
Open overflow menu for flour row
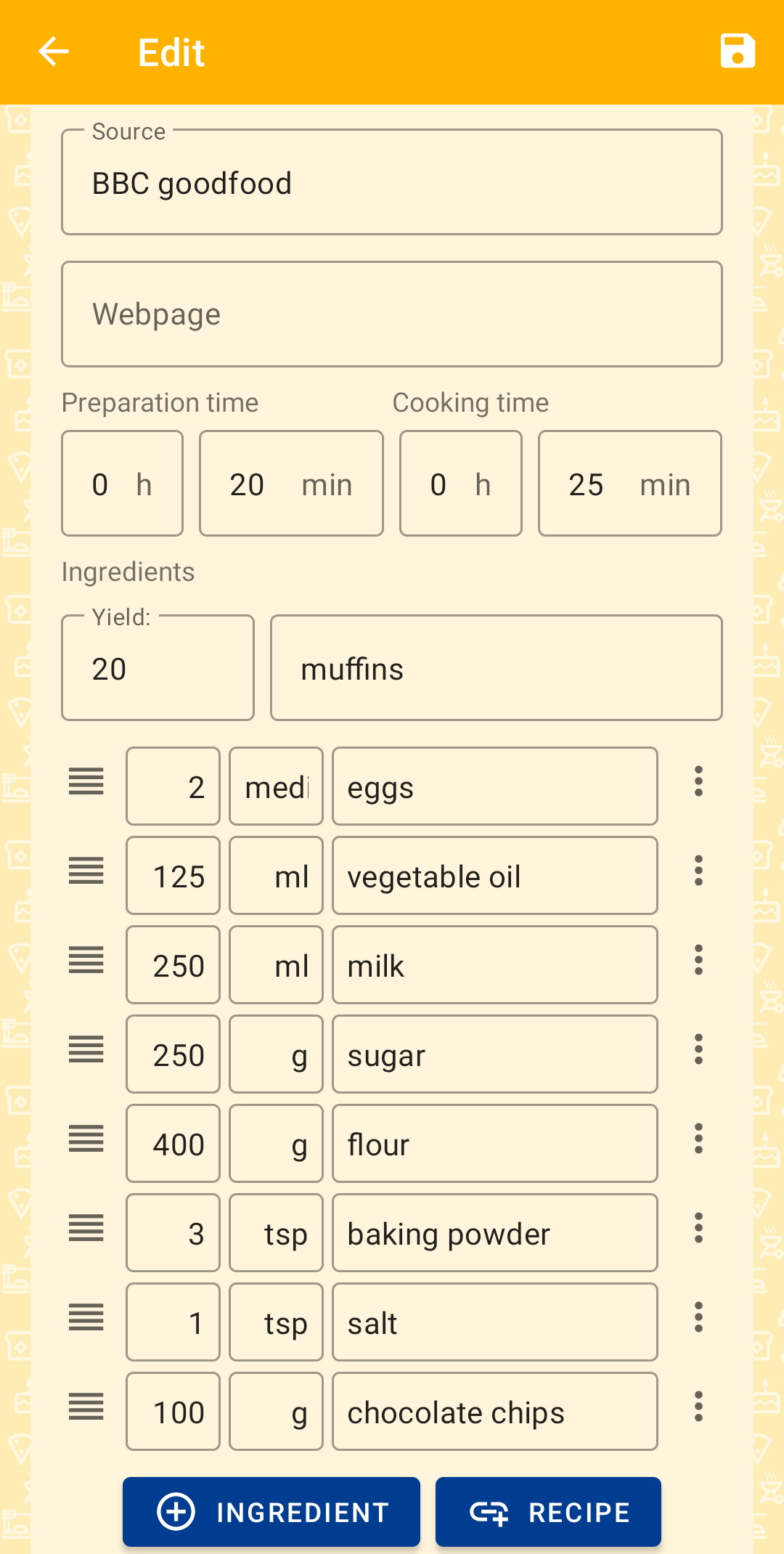coord(698,1139)
